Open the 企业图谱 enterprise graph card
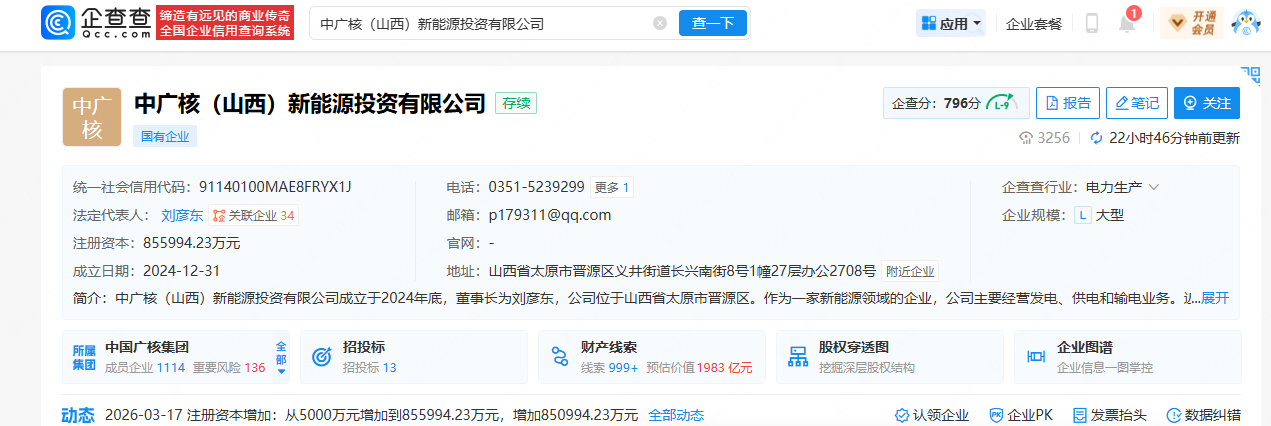This screenshot has width=1271, height=426. pos(1127,357)
